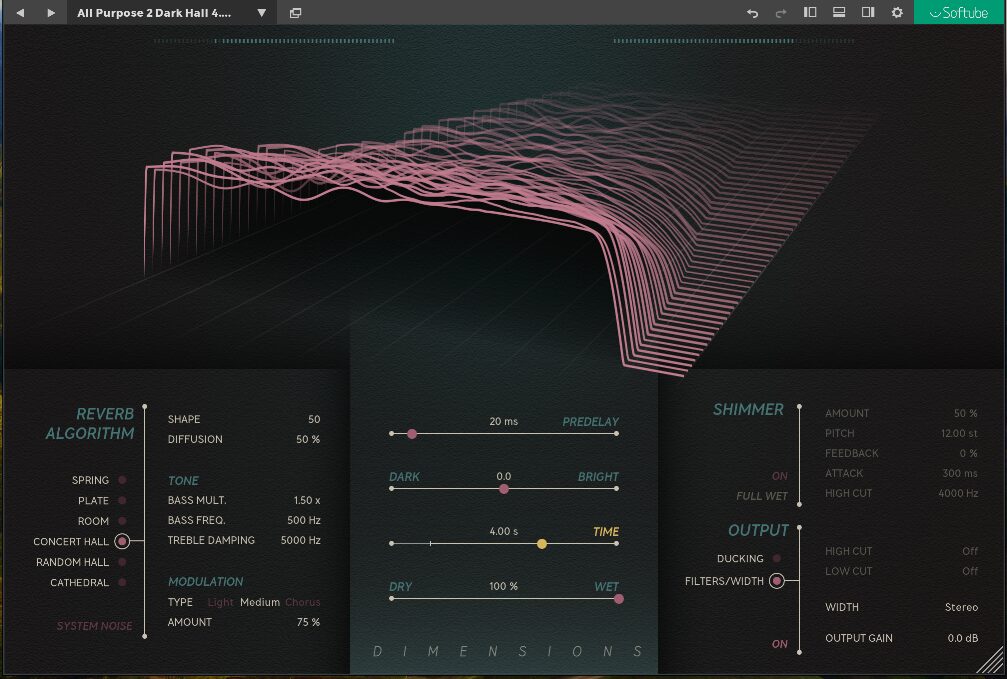
Task: Load the previous preset with left arrow
Action: [x=20, y=13]
